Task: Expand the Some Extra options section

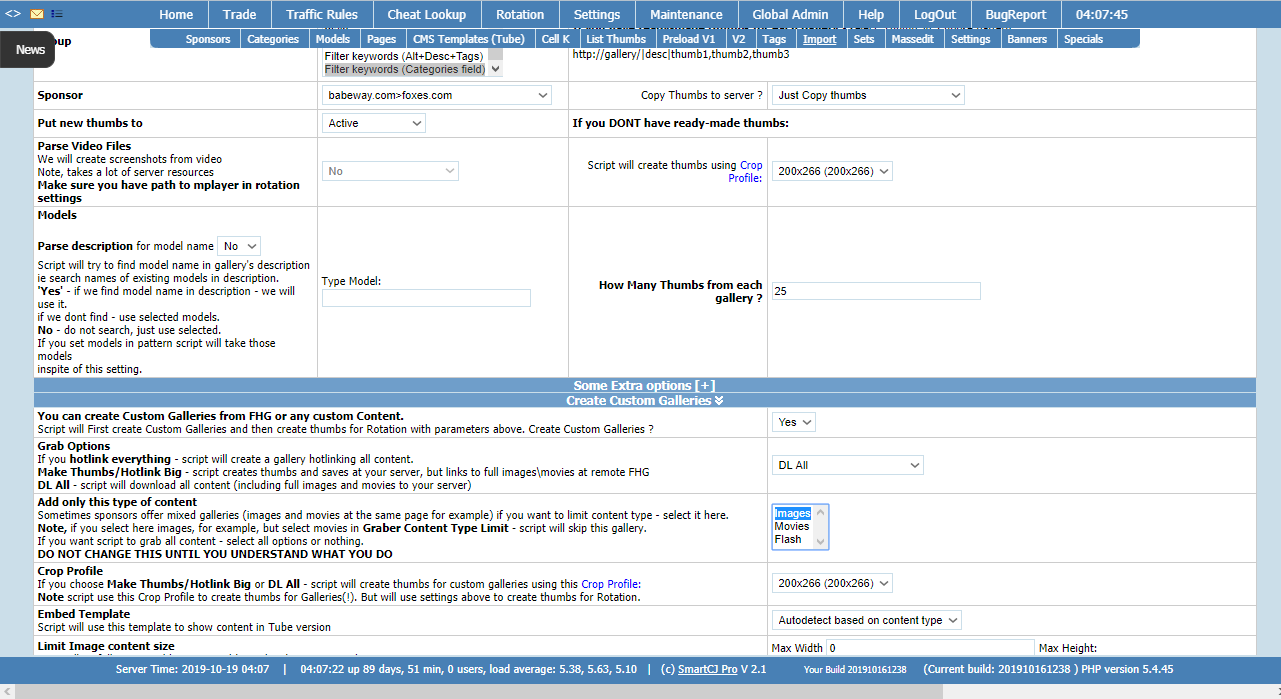Action: click(644, 385)
